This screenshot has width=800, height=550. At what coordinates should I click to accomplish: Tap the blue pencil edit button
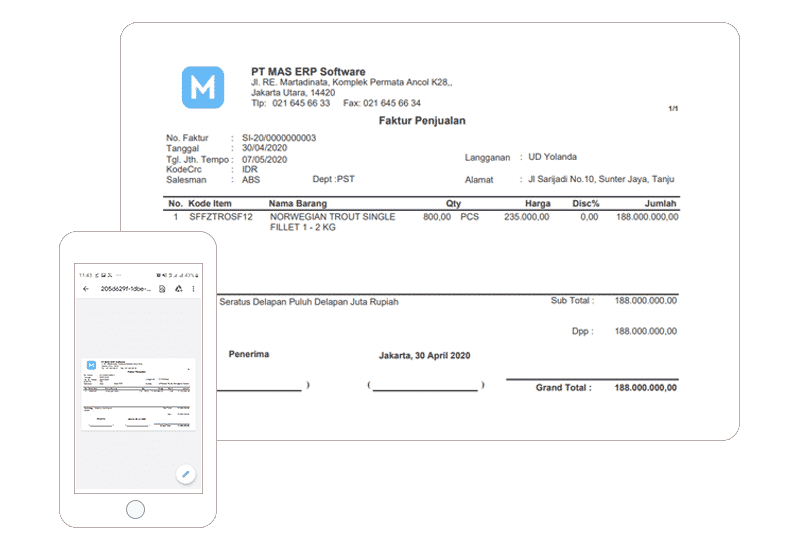click(x=185, y=474)
